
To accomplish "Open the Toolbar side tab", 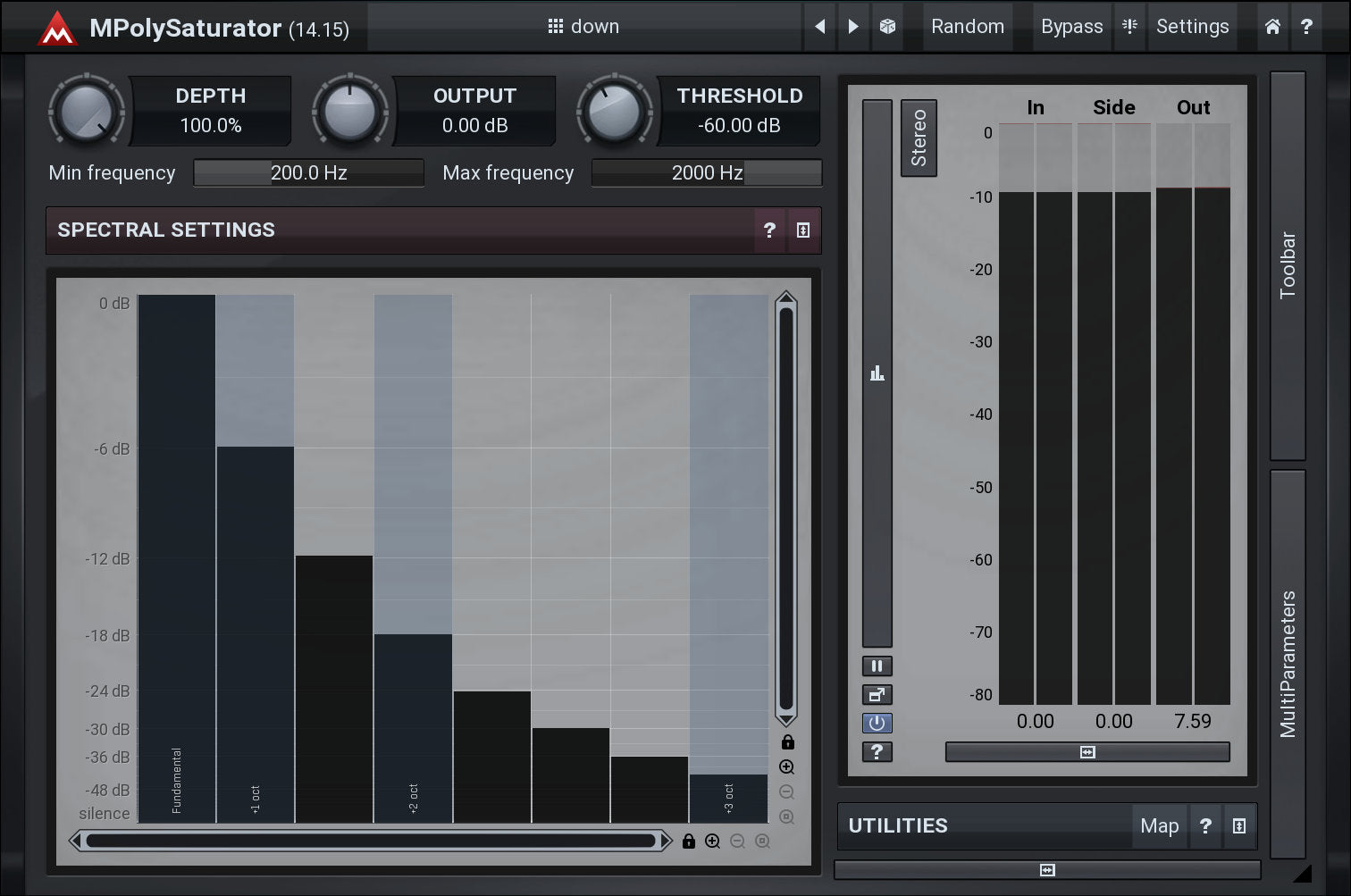I will coord(1288,265).
